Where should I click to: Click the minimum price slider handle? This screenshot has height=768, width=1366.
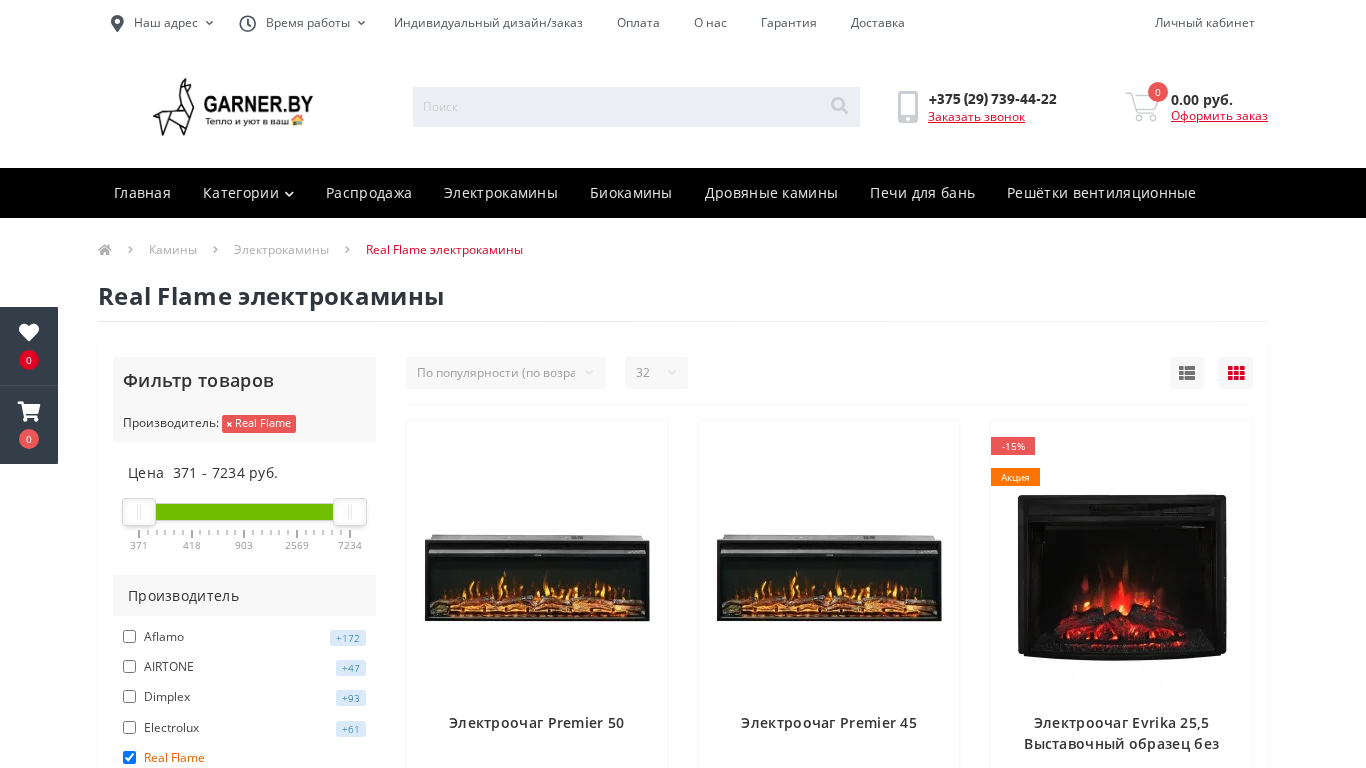[139, 512]
